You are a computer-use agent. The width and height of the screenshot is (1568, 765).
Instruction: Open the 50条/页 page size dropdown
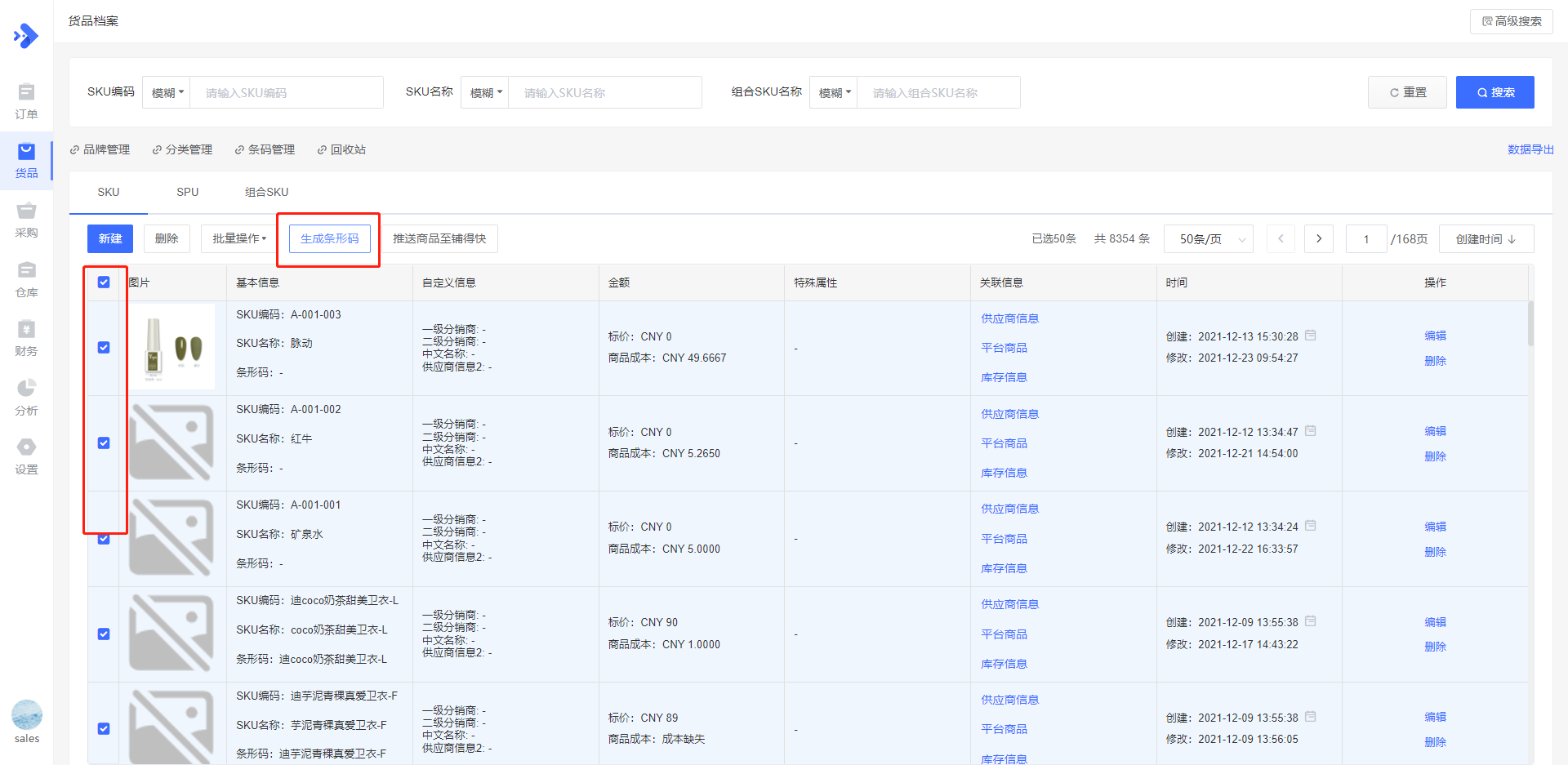click(x=1209, y=238)
